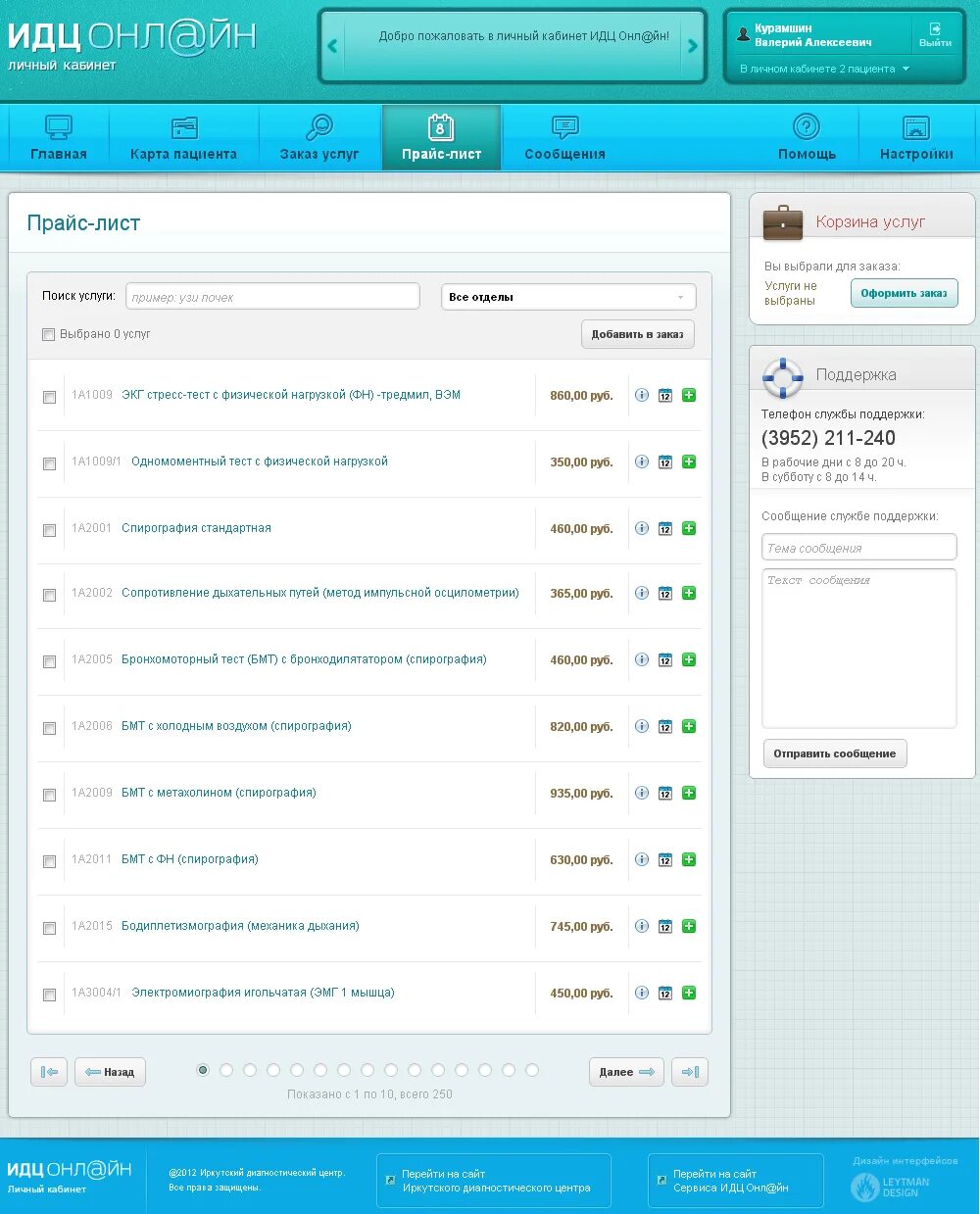Viewport: 980px width, 1214px height.
Task: Select the second pagination dot
Action: pos(226,1070)
